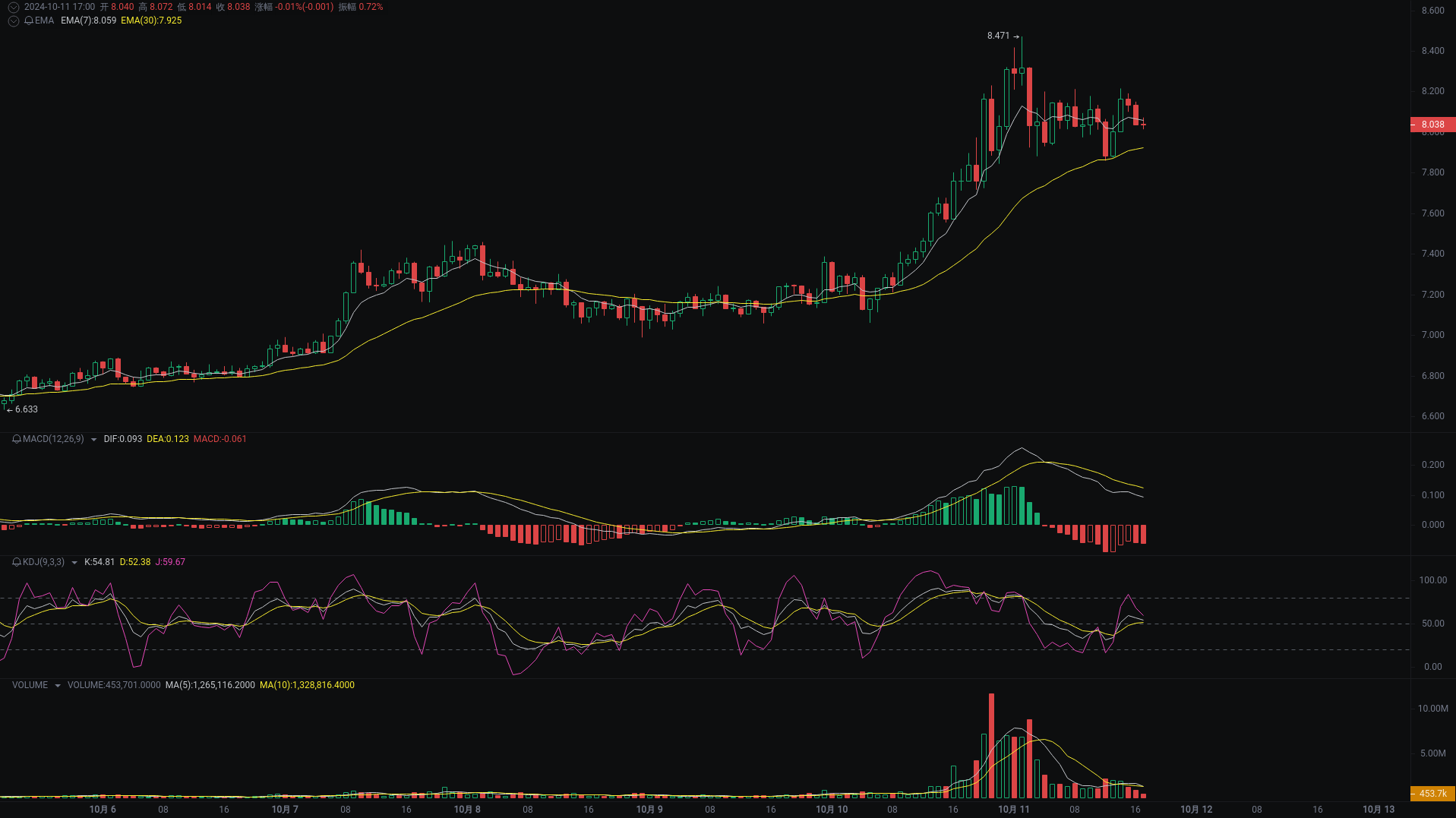Select the 10月8 date on time axis

467,810
